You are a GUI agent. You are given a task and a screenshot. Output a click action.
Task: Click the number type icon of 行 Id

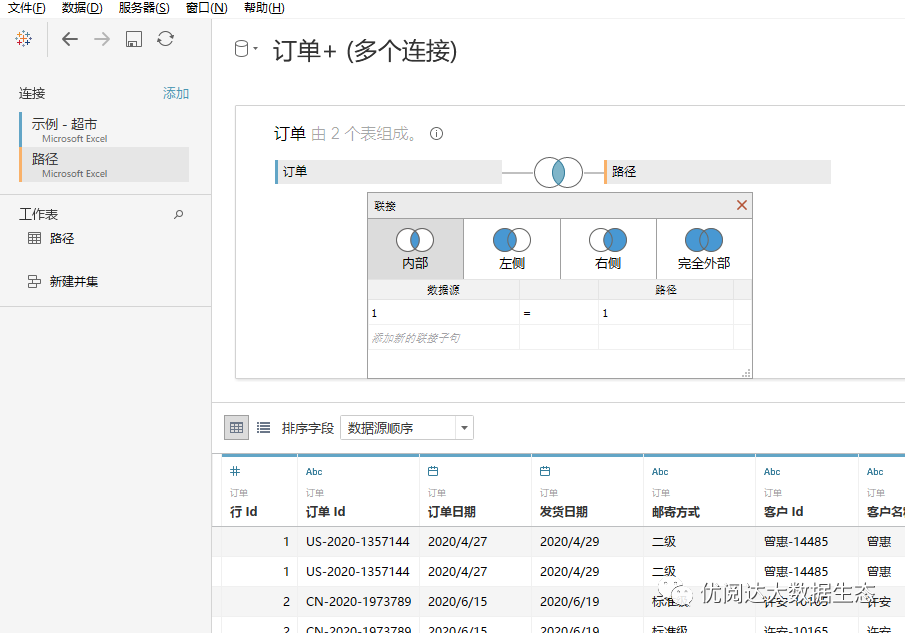click(x=235, y=471)
